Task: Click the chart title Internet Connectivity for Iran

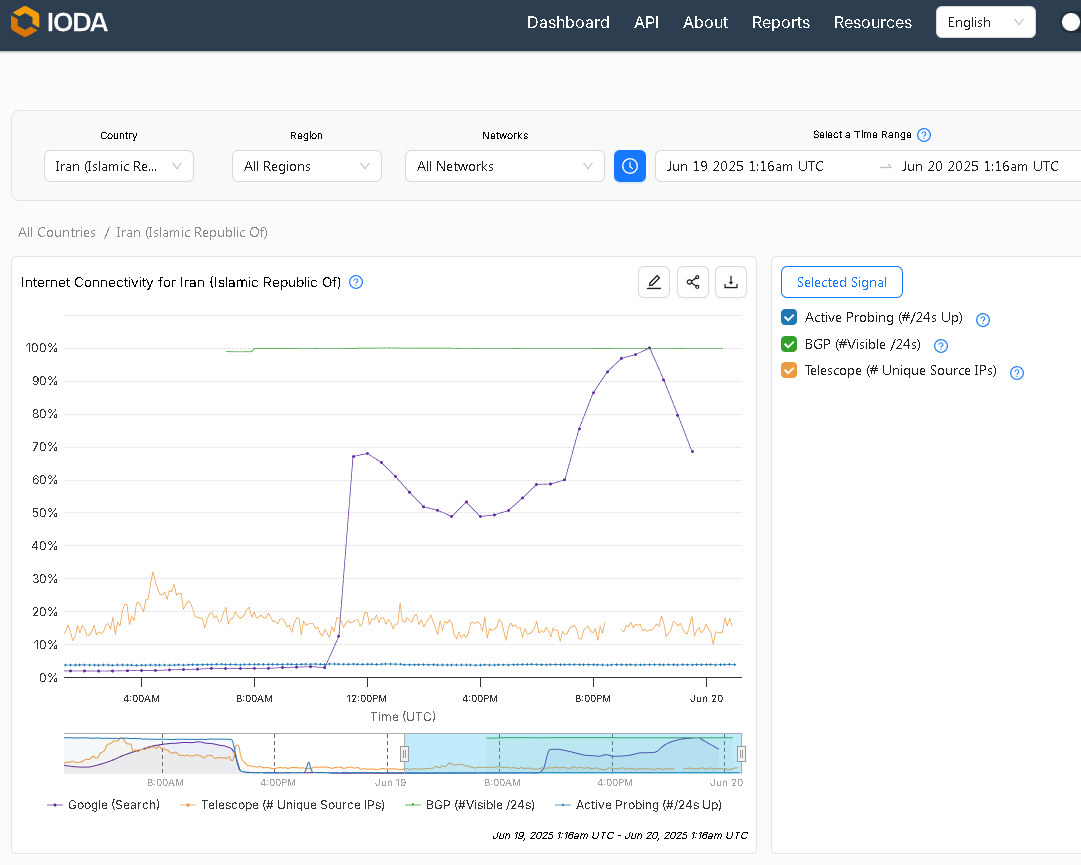Action: [181, 282]
